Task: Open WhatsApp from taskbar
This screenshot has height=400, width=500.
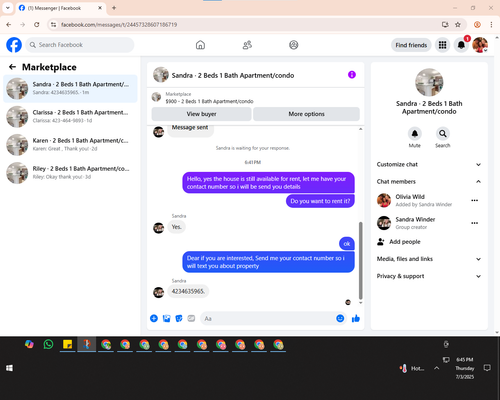Action: 48,344
